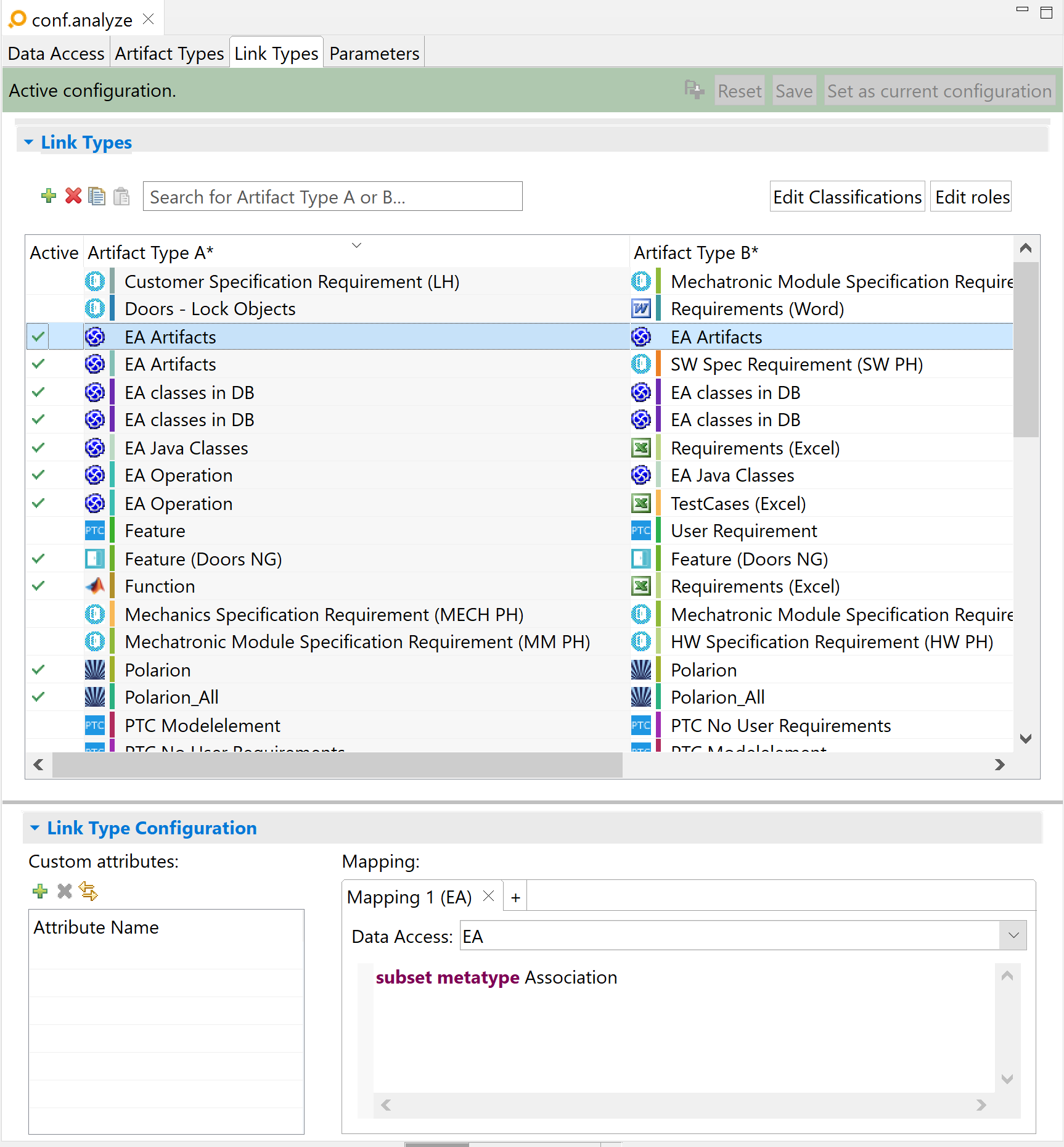Image resolution: width=1064 pixels, height=1147 pixels.
Task: Open the Parameters tab
Action: [x=374, y=54]
